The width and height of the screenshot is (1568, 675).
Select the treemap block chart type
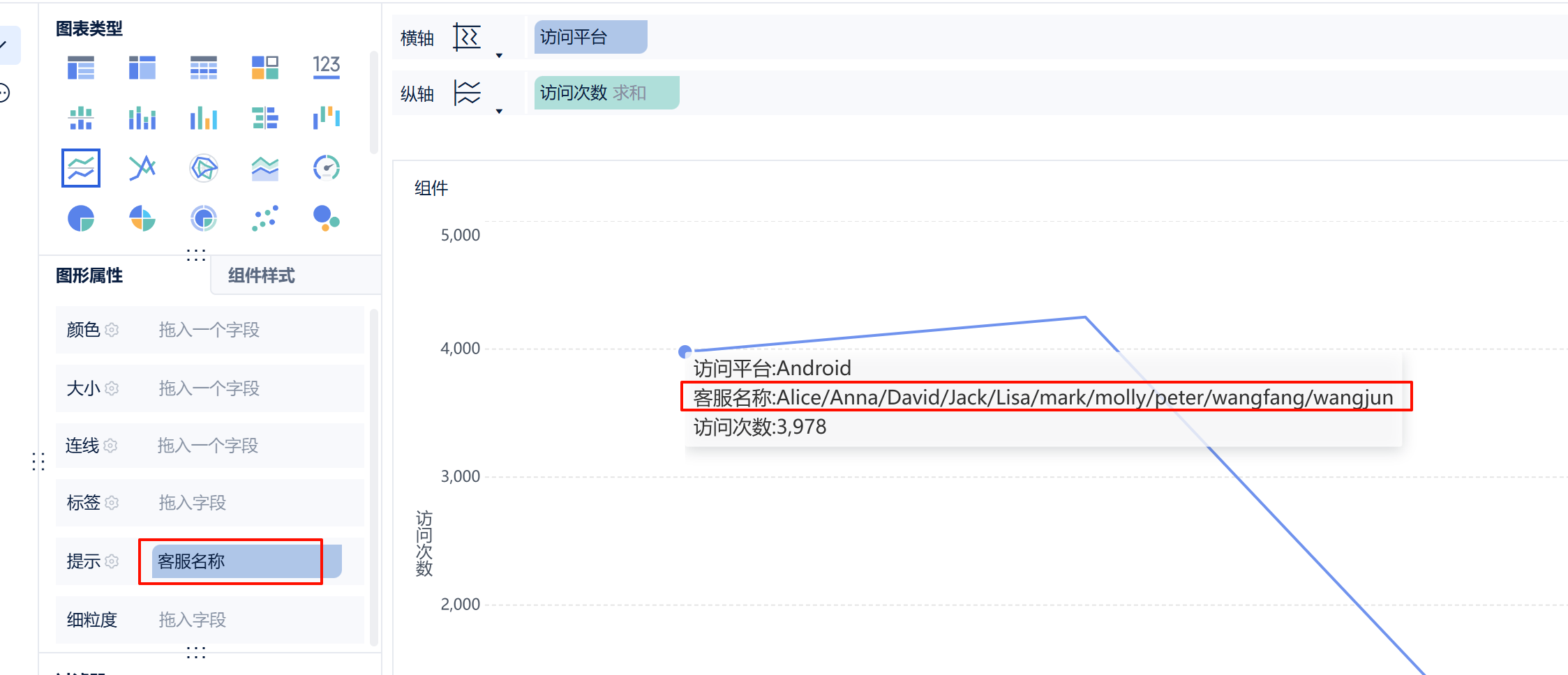pyautogui.click(x=265, y=68)
